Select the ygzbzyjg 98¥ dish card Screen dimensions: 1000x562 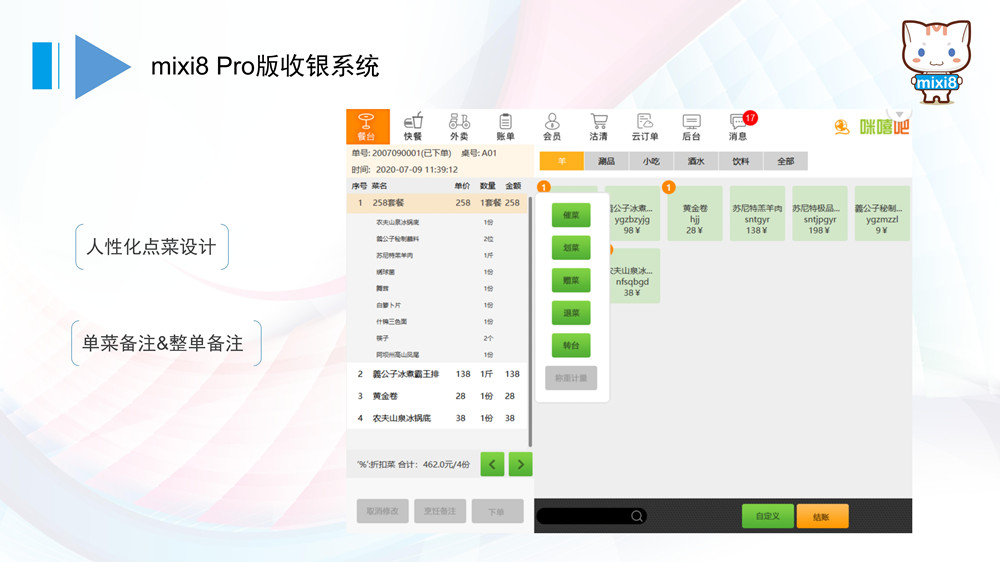(633, 214)
